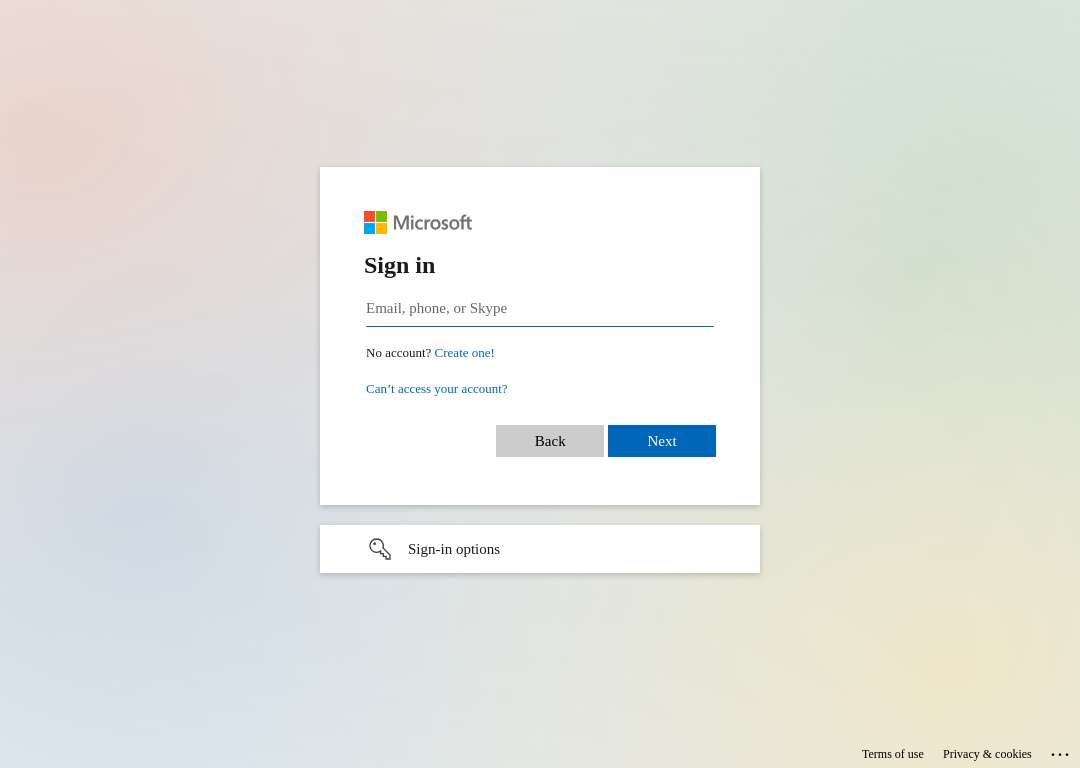The height and width of the screenshot is (768, 1080).
Task: Click the Sign in heading
Action: 399,265
